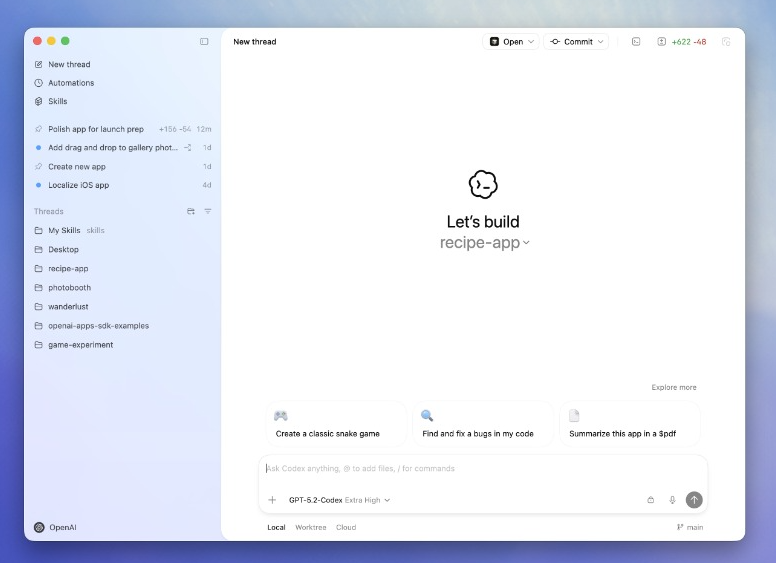The width and height of the screenshot is (776, 563).
Task: Focus the Ask Codex anything input field
Action: [x=483, y=469]
